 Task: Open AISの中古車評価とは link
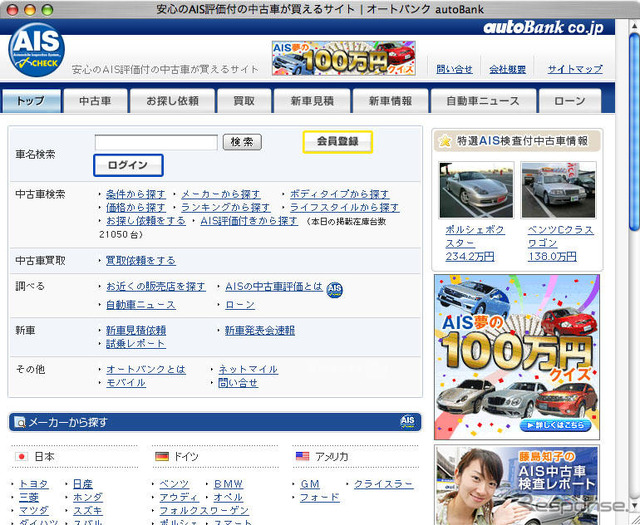[x=274, y=287]
